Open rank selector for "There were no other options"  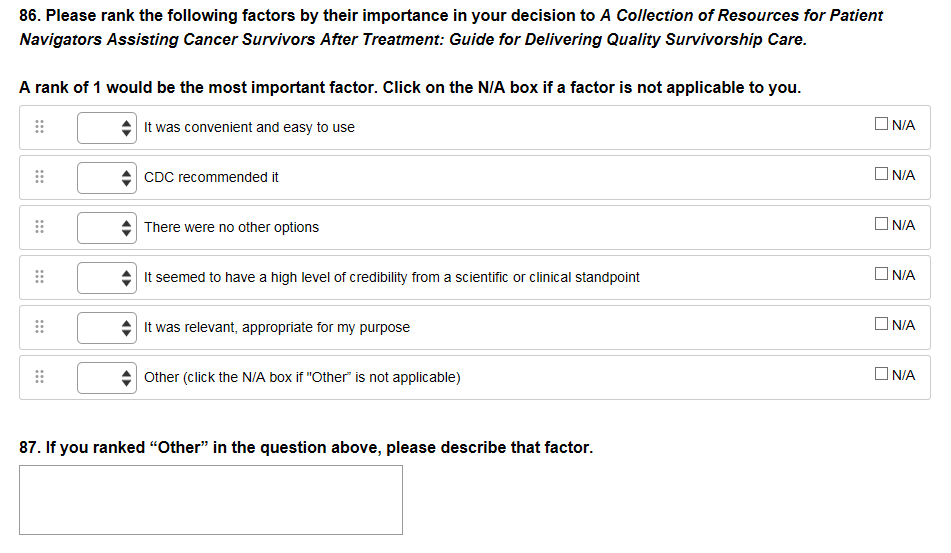point(107,227)
